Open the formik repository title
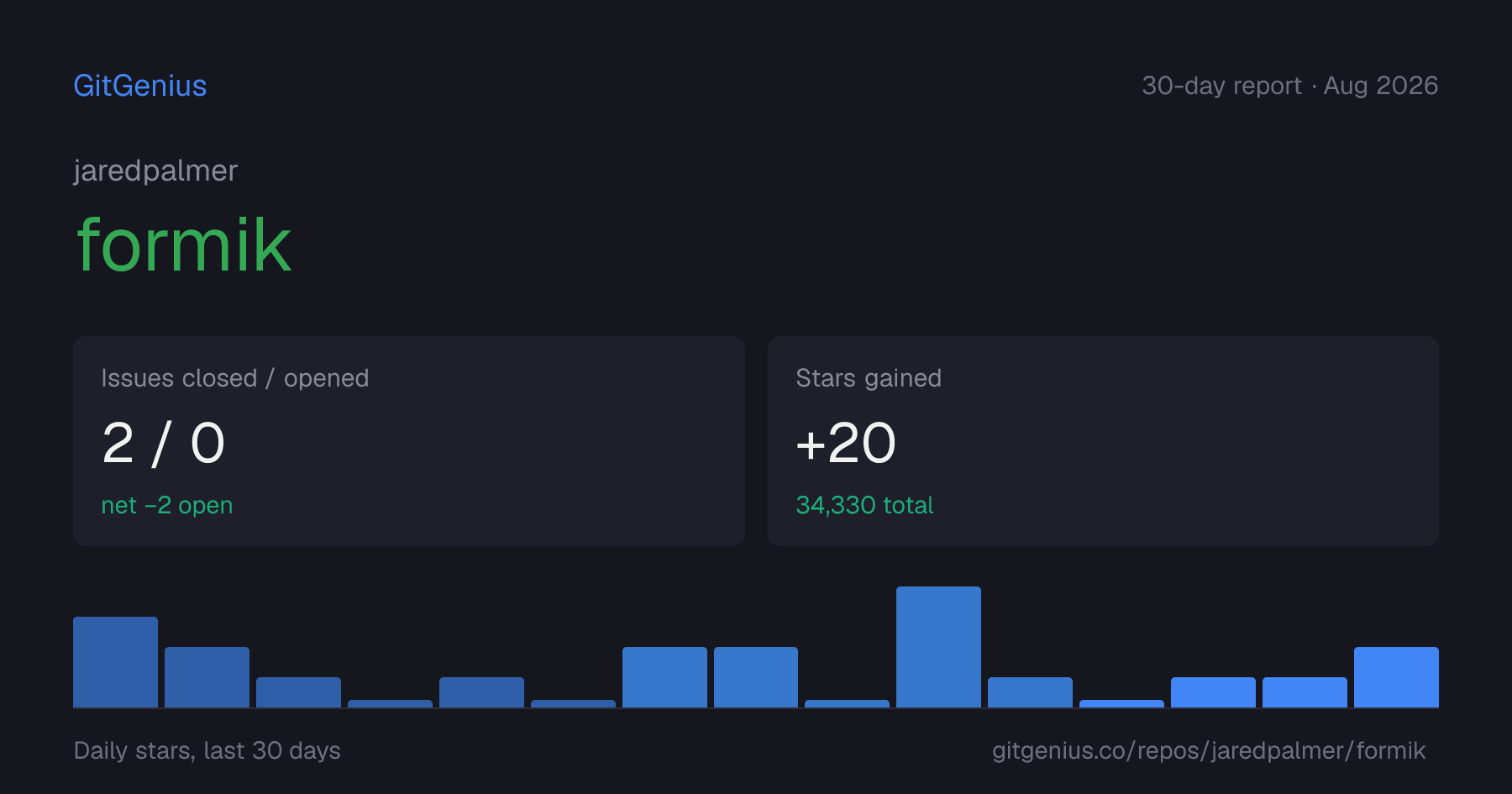Image resolution: width=1512 pixels, height=794 pixels. tap(184, 245)
